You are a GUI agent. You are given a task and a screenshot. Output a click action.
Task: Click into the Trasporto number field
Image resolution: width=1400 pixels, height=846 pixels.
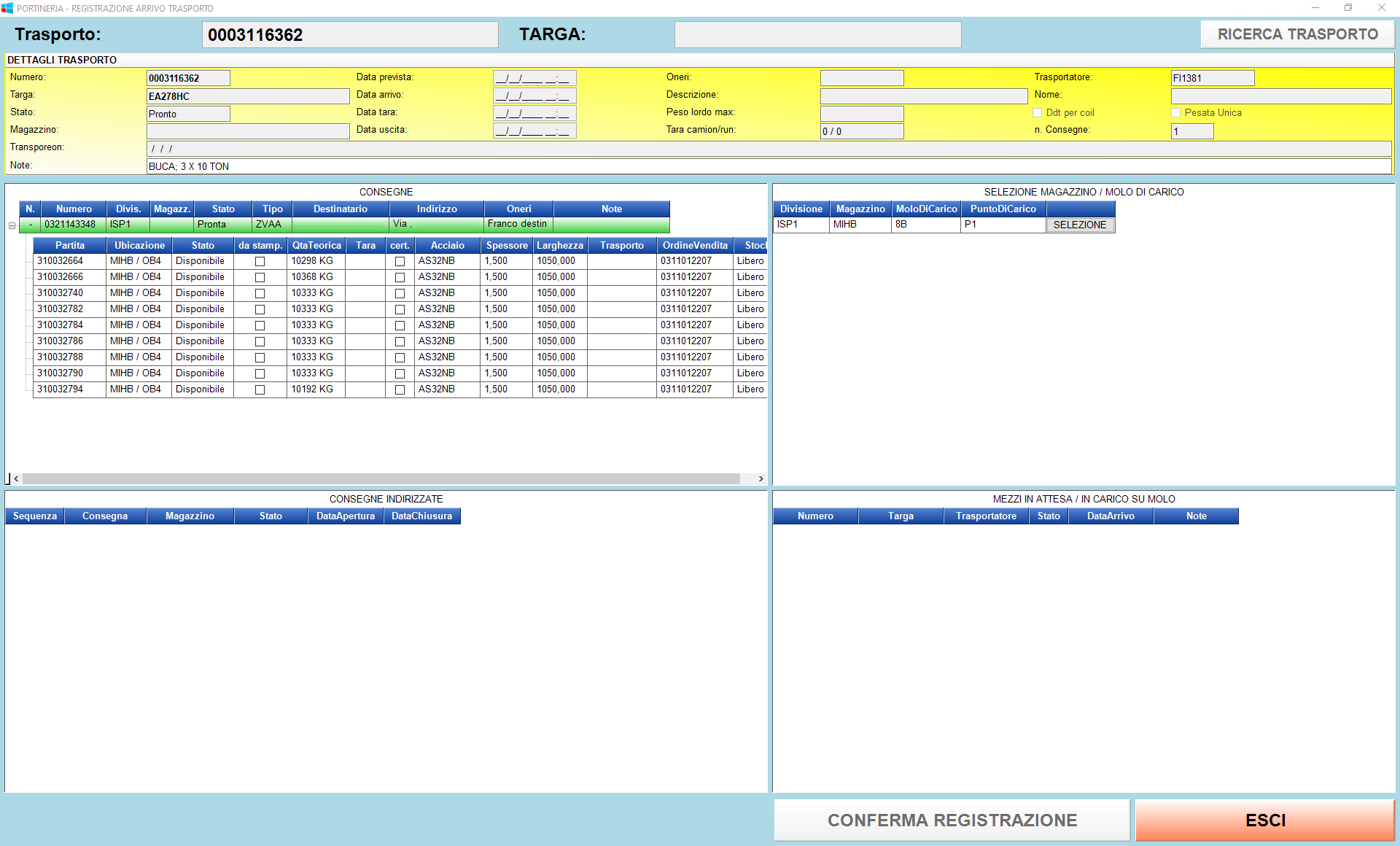[350, 34]
